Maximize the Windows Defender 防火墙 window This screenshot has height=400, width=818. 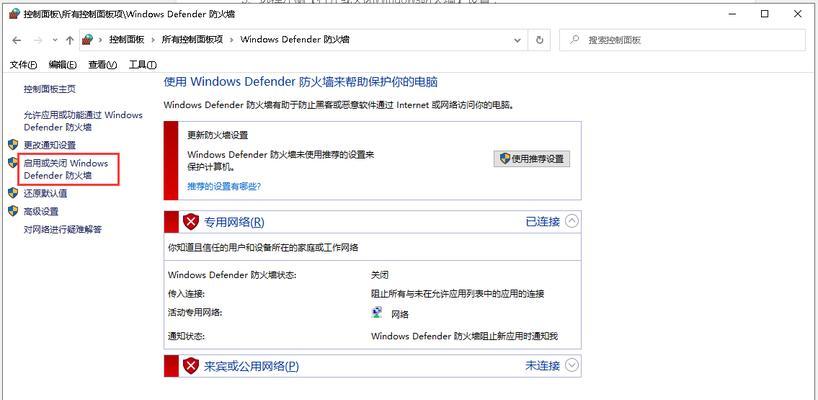point(764,14)
